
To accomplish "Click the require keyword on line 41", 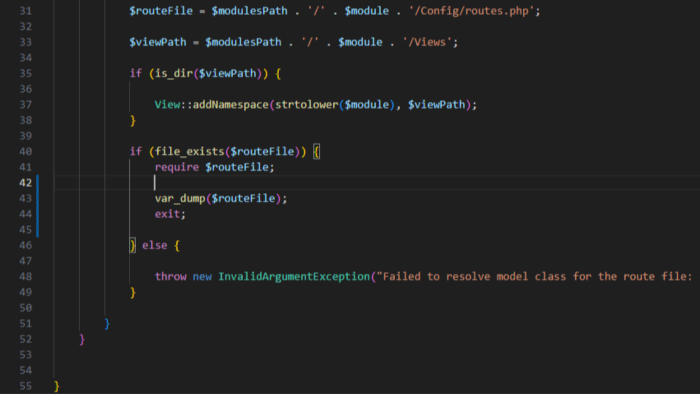I will coord(177,167).
